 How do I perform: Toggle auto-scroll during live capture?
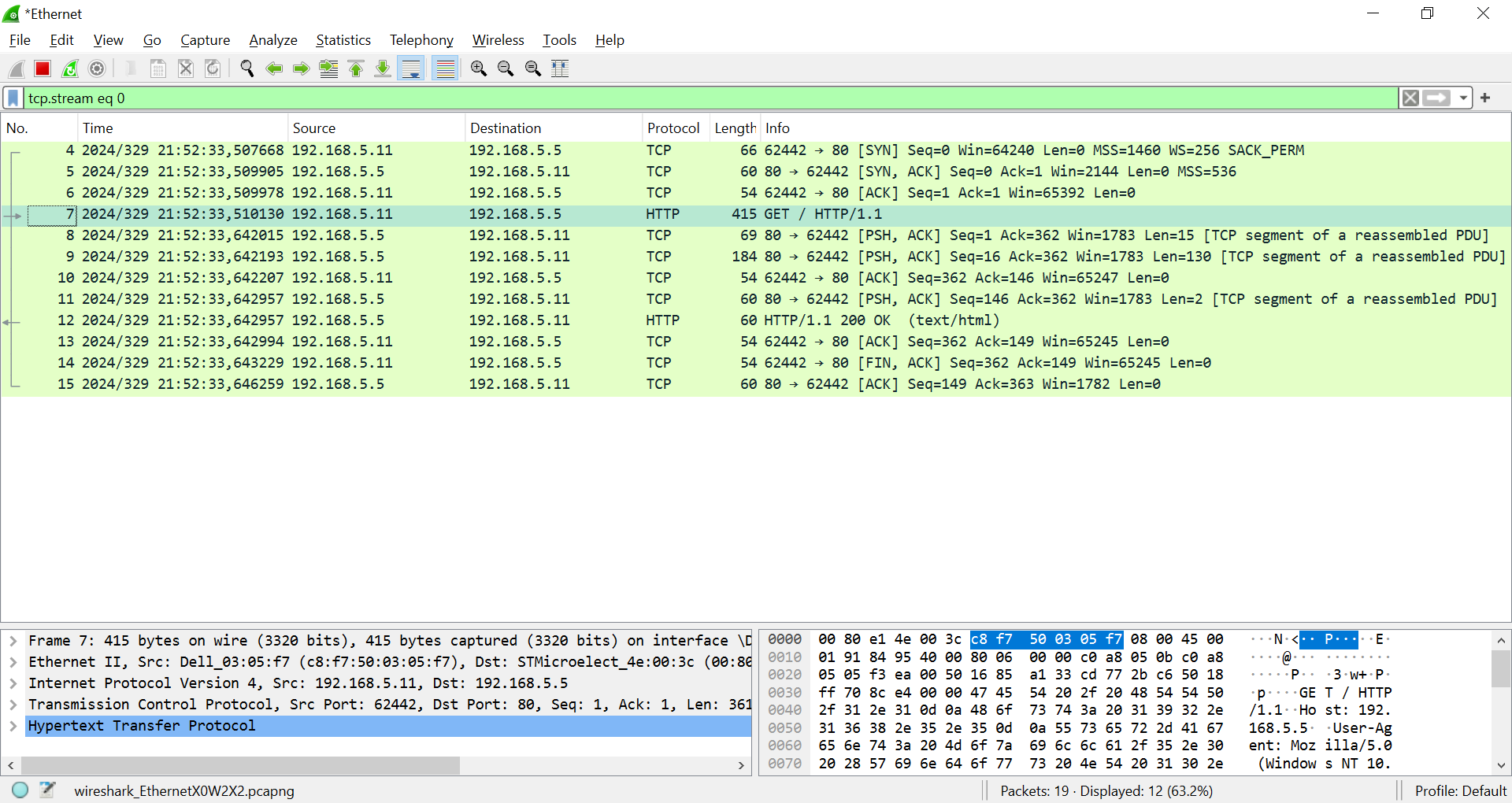410,68
